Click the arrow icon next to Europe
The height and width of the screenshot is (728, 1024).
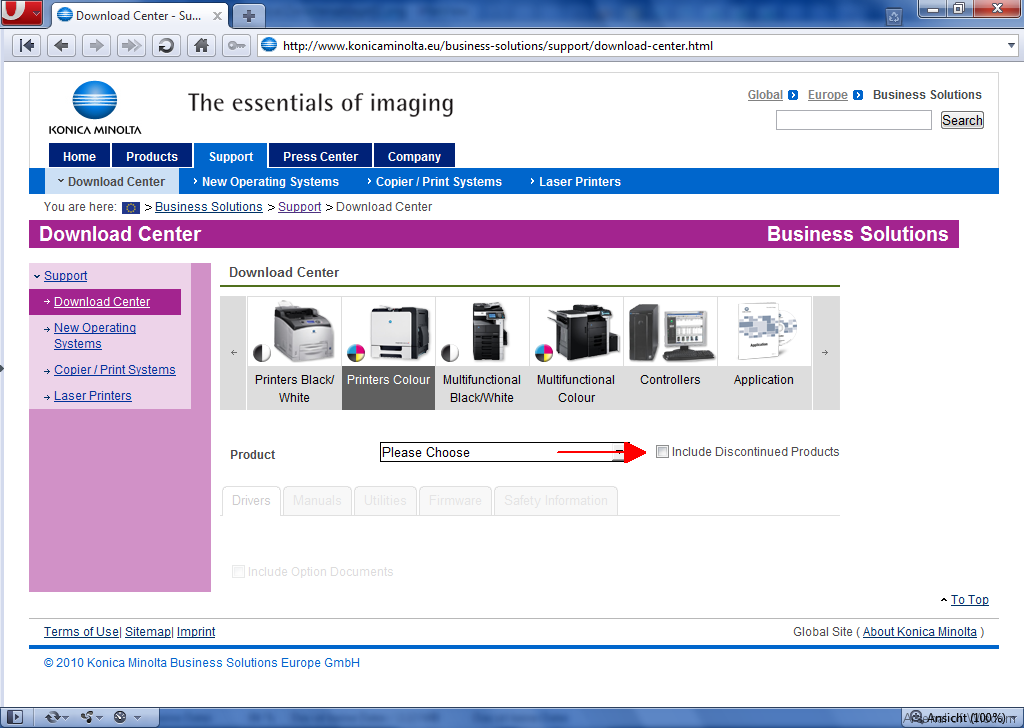click(858, 95)
